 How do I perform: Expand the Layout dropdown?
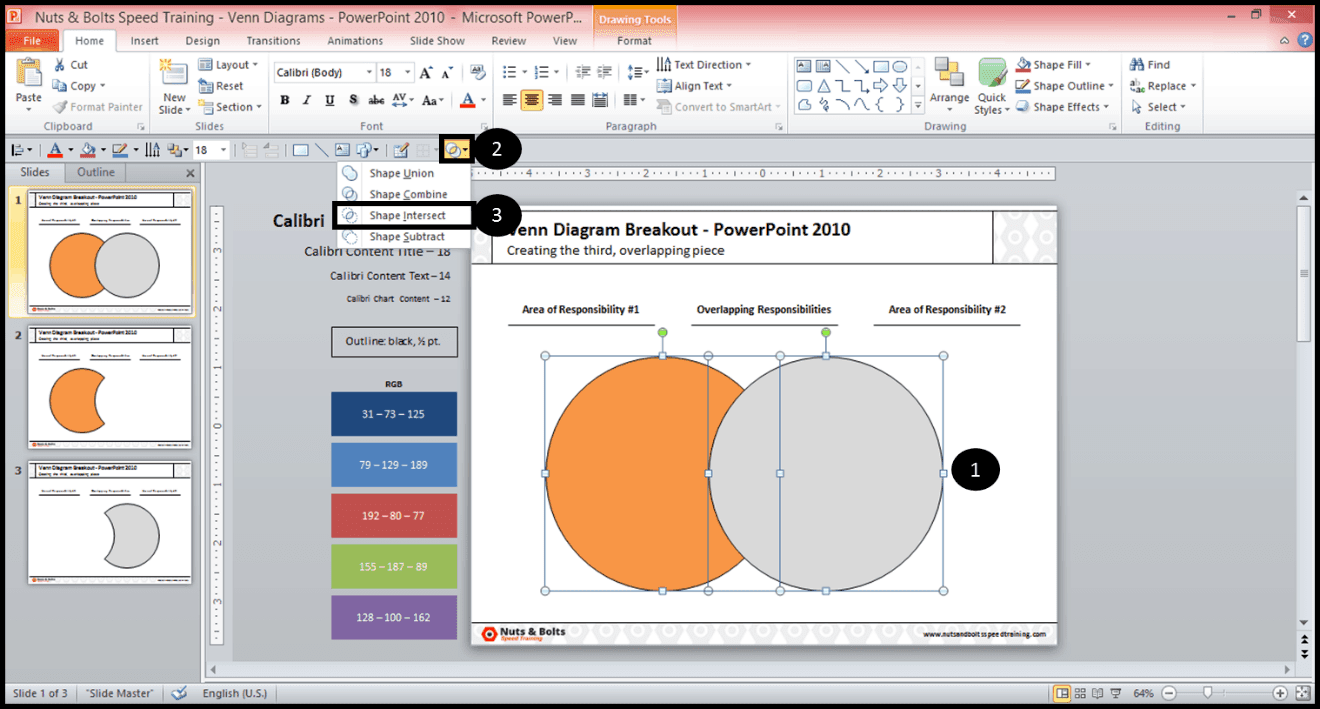click(x=228, y=65)
